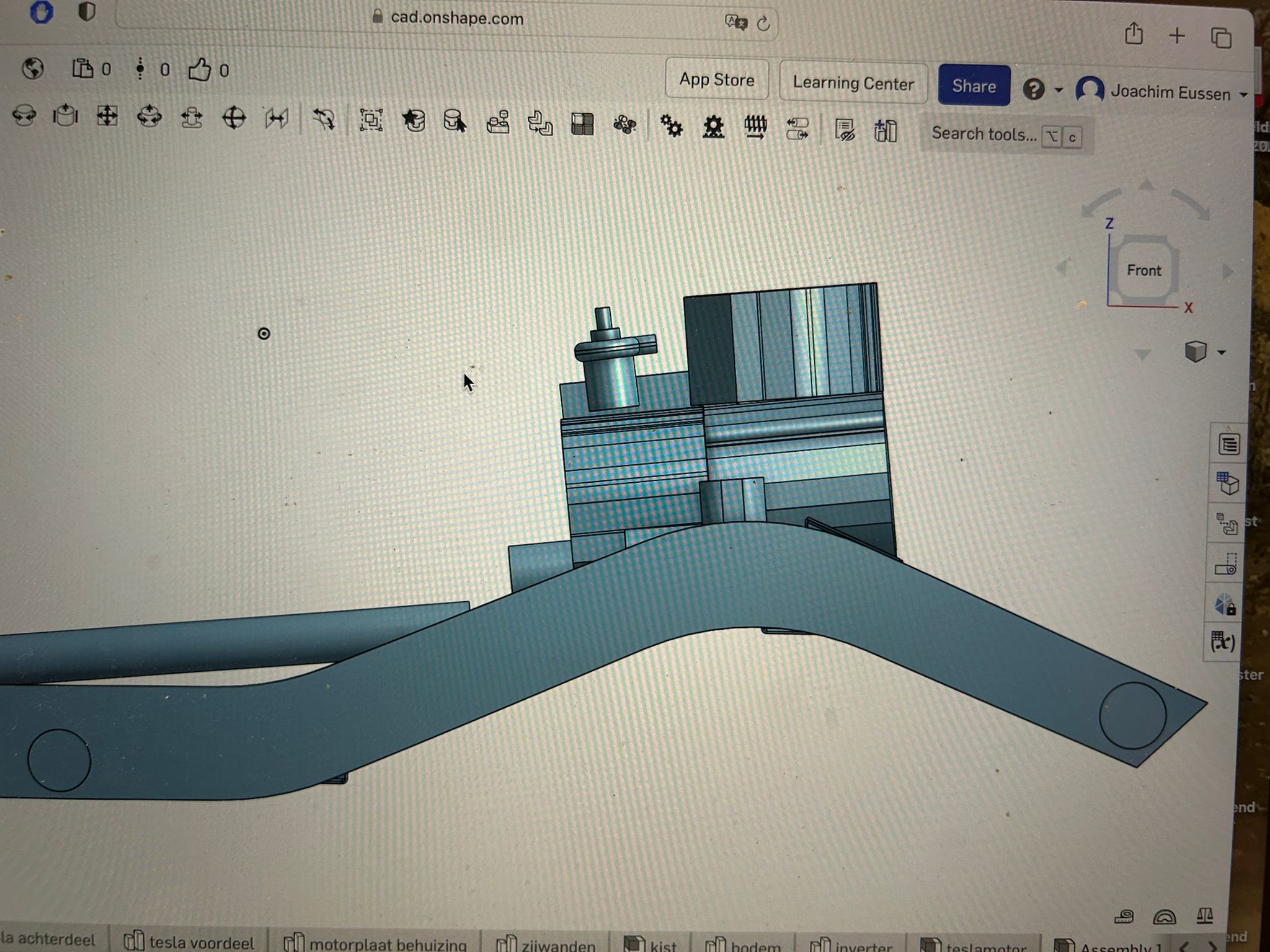Expand the view cube display options dropdown

[1221, 353]
